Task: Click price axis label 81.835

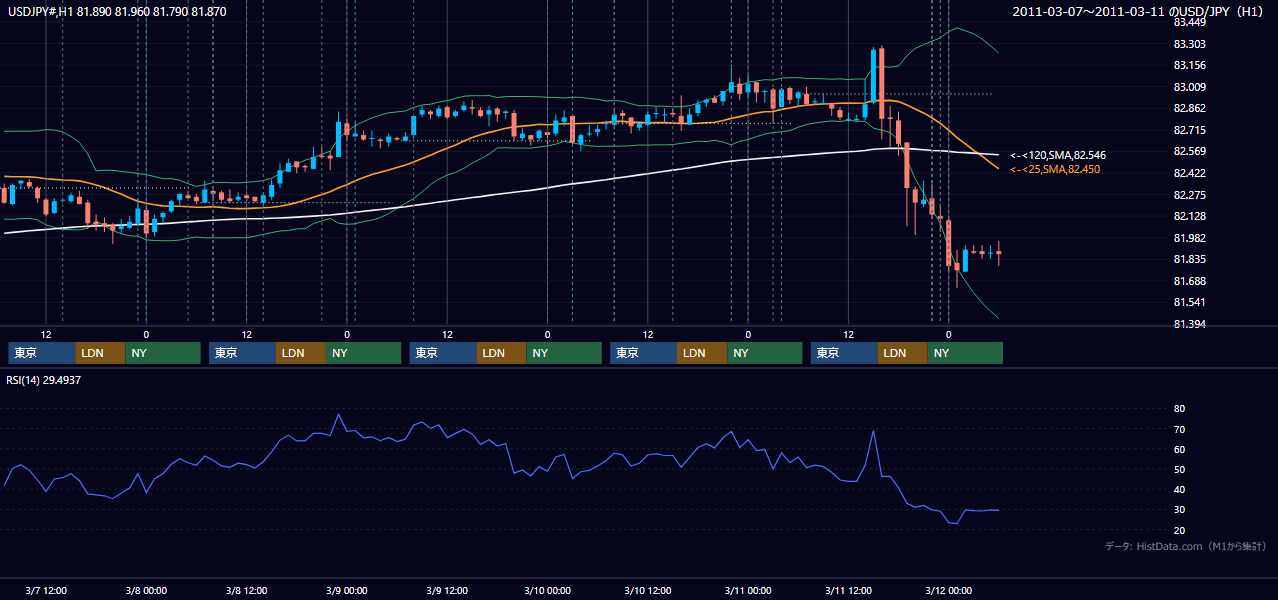Action: pos(1189,259)
